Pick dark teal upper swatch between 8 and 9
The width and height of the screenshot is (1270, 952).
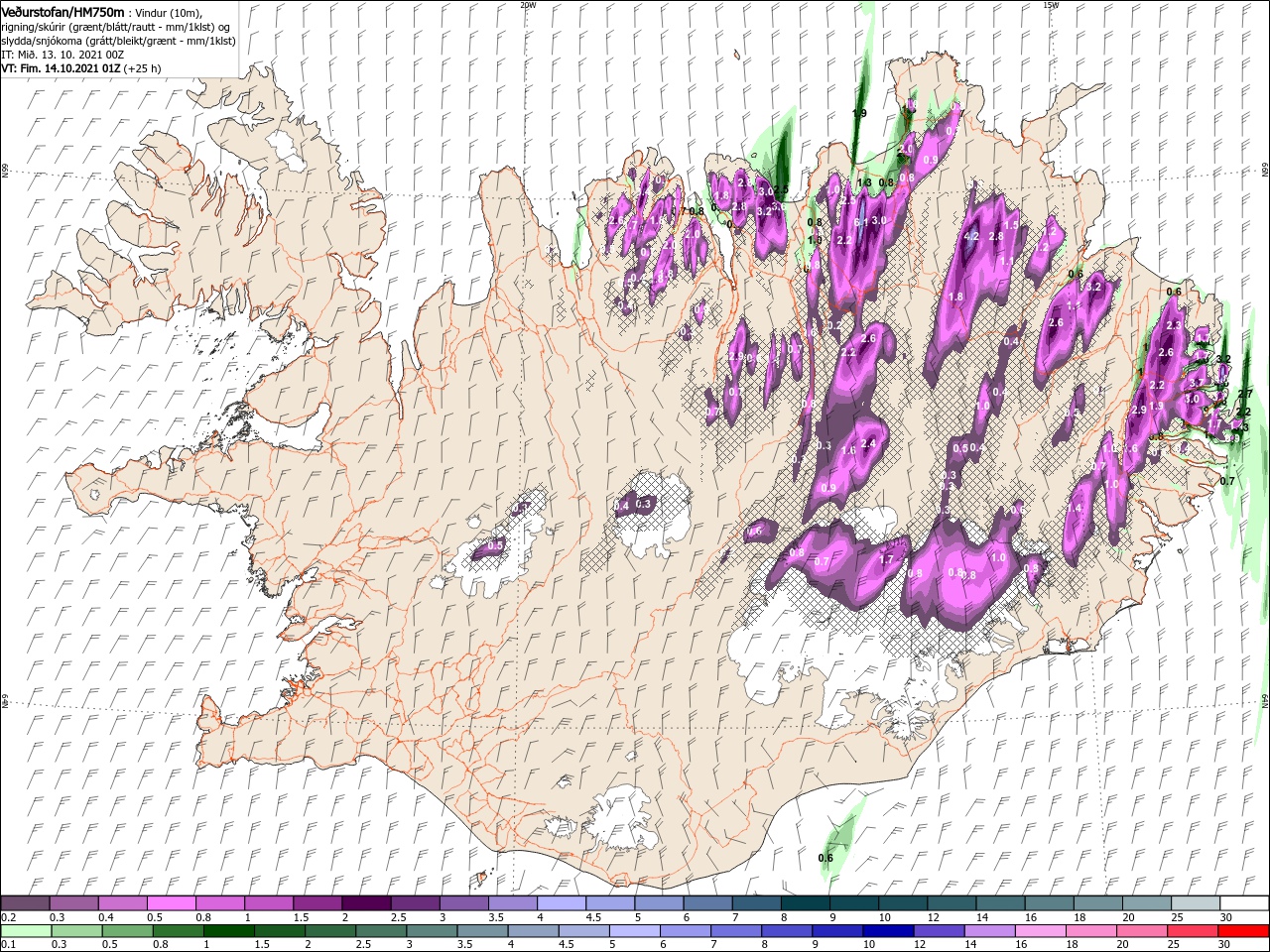[x=806, y=903]
